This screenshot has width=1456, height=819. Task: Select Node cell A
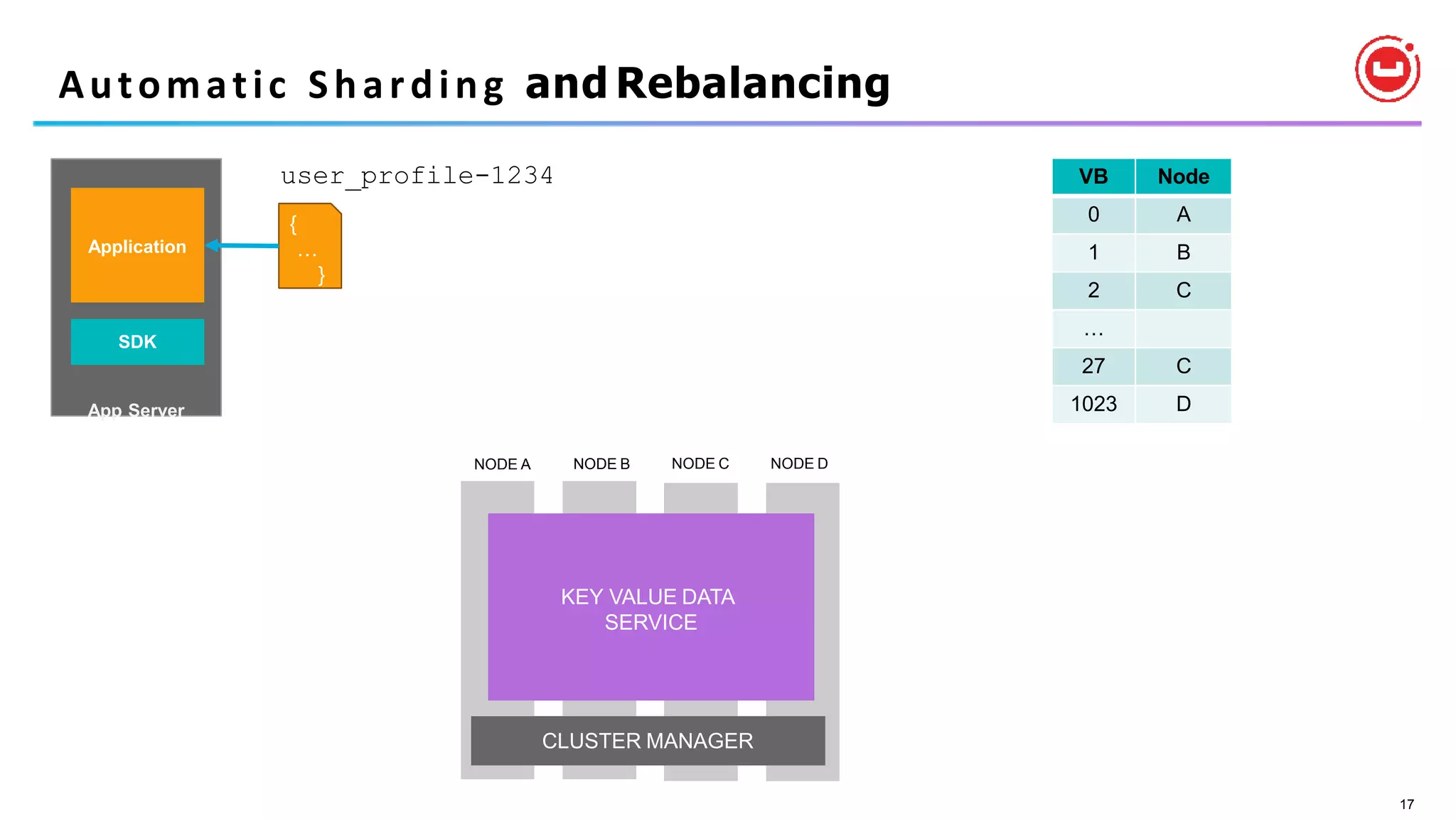1184,215
